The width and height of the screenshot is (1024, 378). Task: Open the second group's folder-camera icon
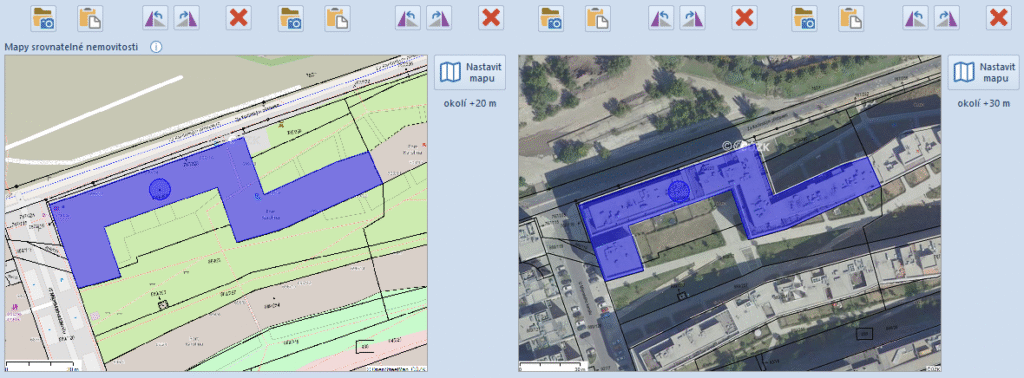click(291, 18)
